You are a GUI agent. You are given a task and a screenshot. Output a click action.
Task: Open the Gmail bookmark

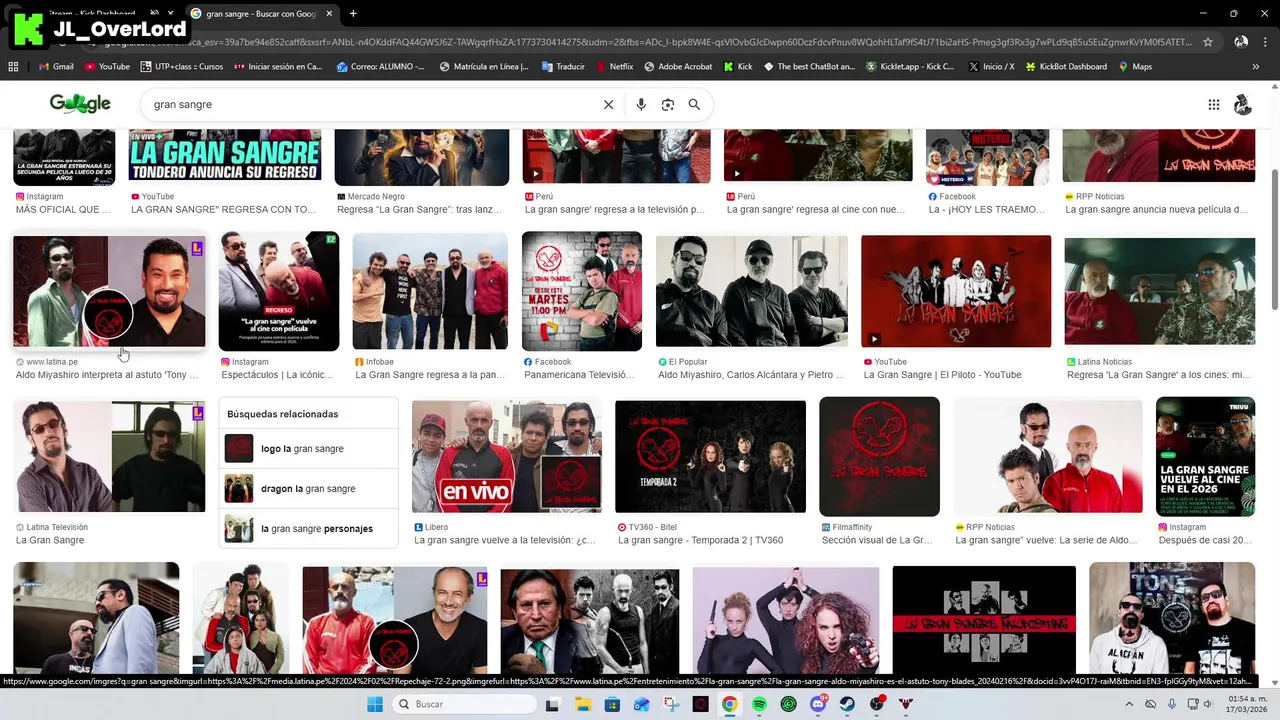[x=56, y=67]
